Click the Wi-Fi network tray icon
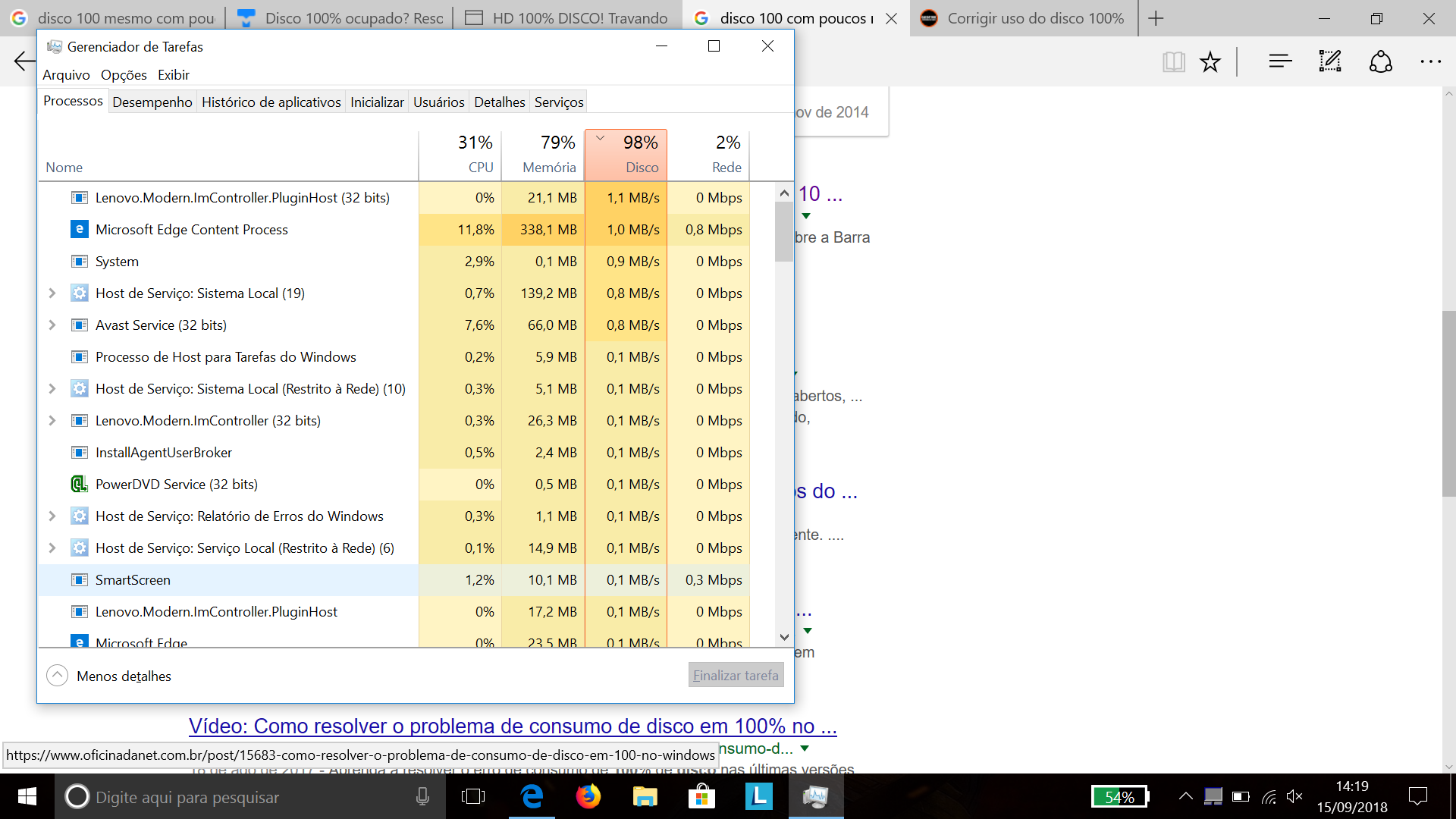 click(x=1269, y=796)
